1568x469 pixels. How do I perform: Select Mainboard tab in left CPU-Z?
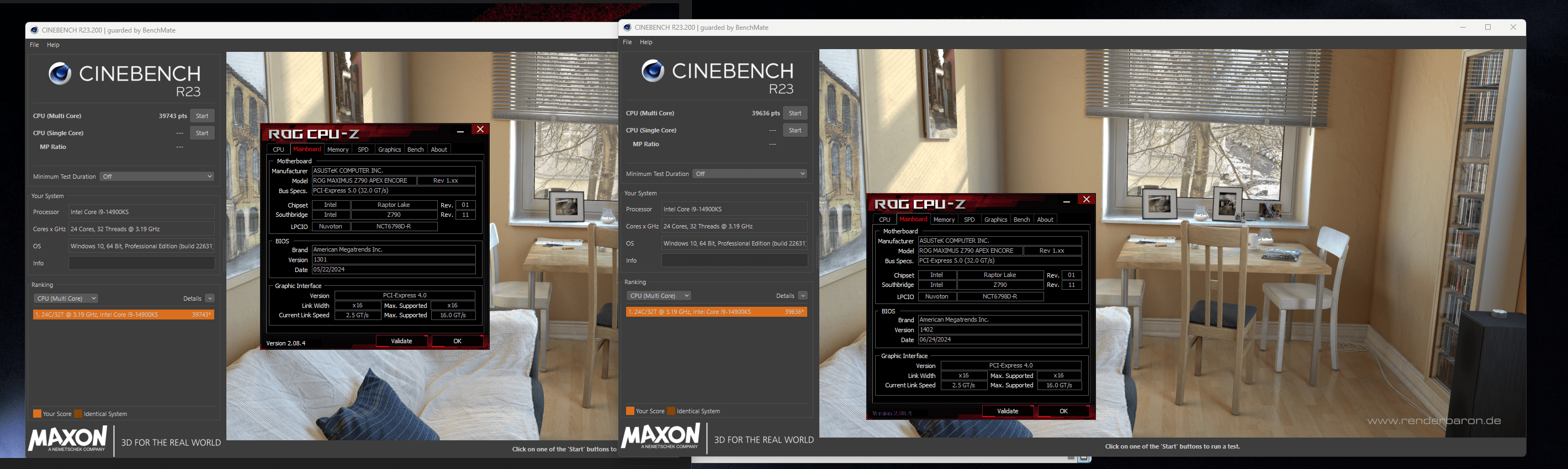coord(307,149)
